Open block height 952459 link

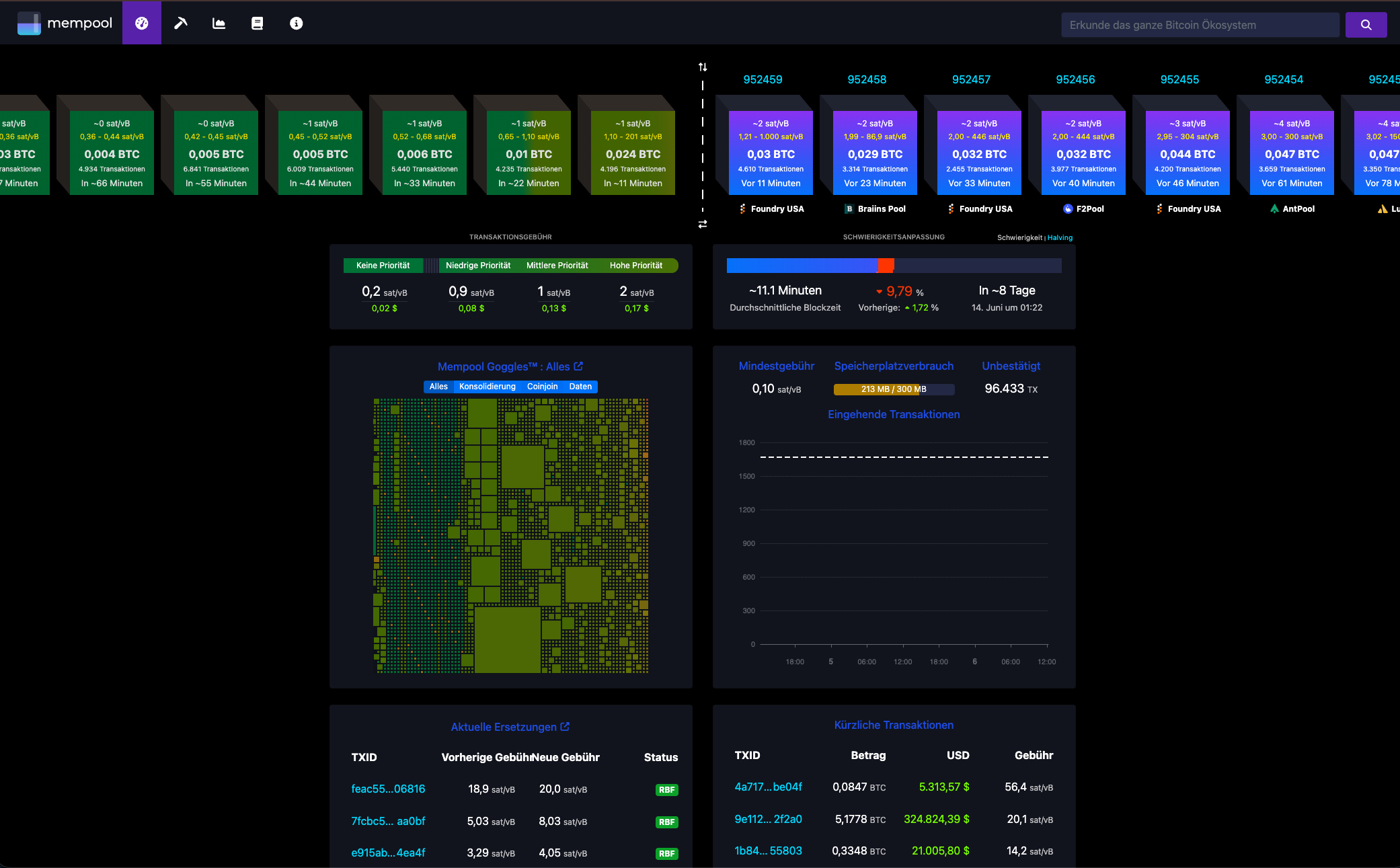[763, 79]
